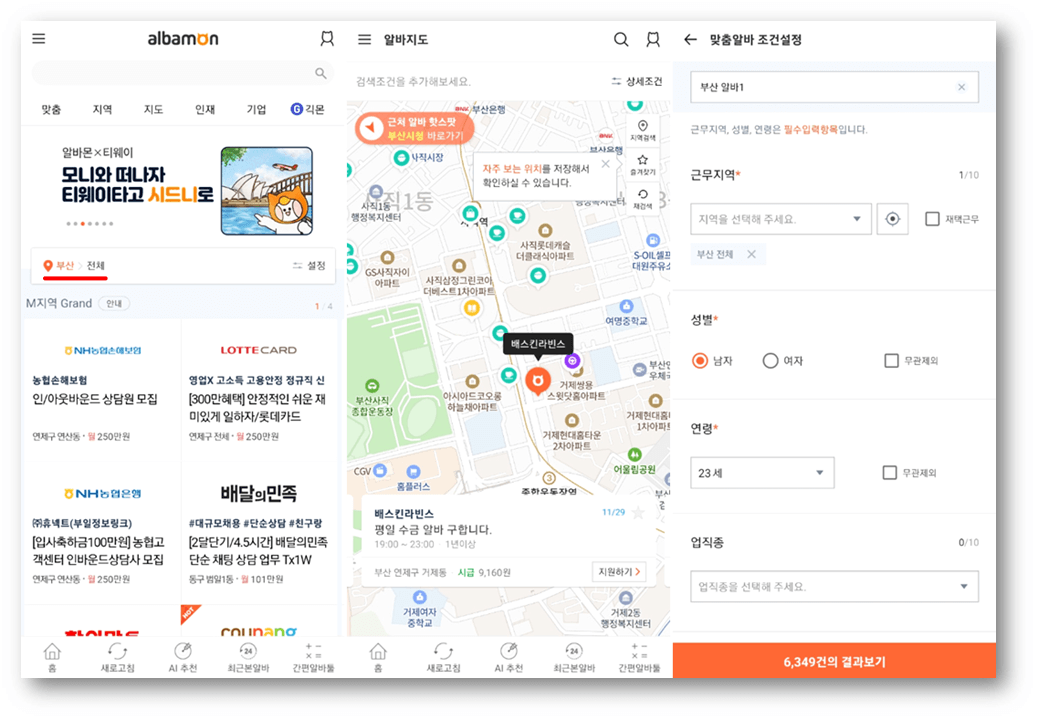Tap 간편알바툴 icon in map bottom bar

[639, 657]
